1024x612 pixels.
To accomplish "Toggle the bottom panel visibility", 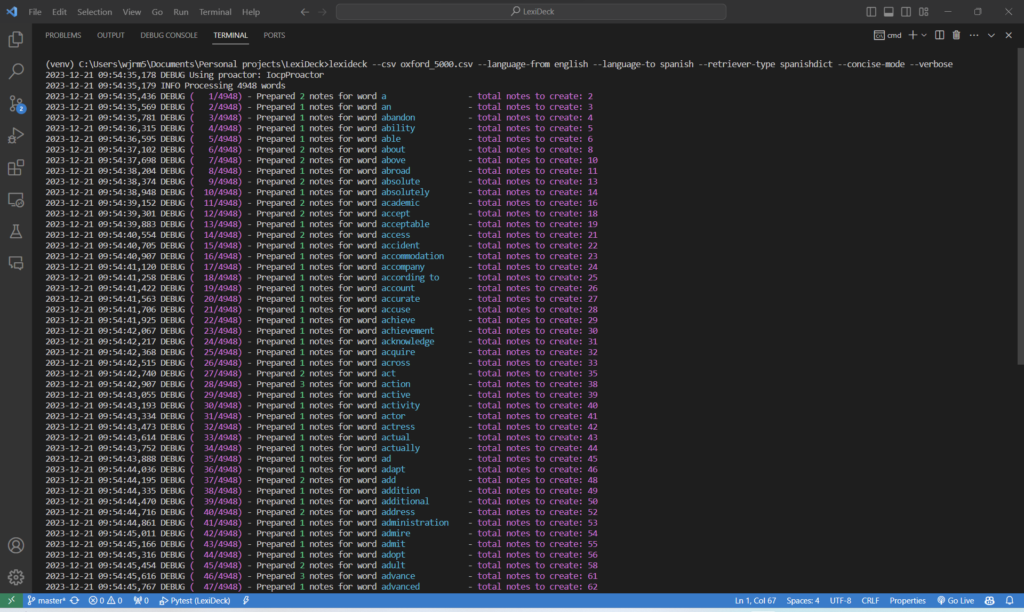I will (888, 12).
